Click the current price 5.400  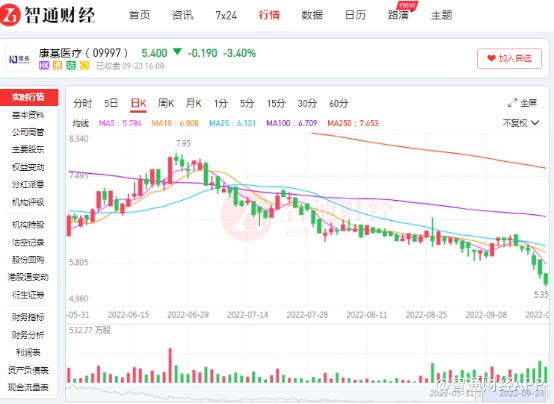(x=154, y=53)
